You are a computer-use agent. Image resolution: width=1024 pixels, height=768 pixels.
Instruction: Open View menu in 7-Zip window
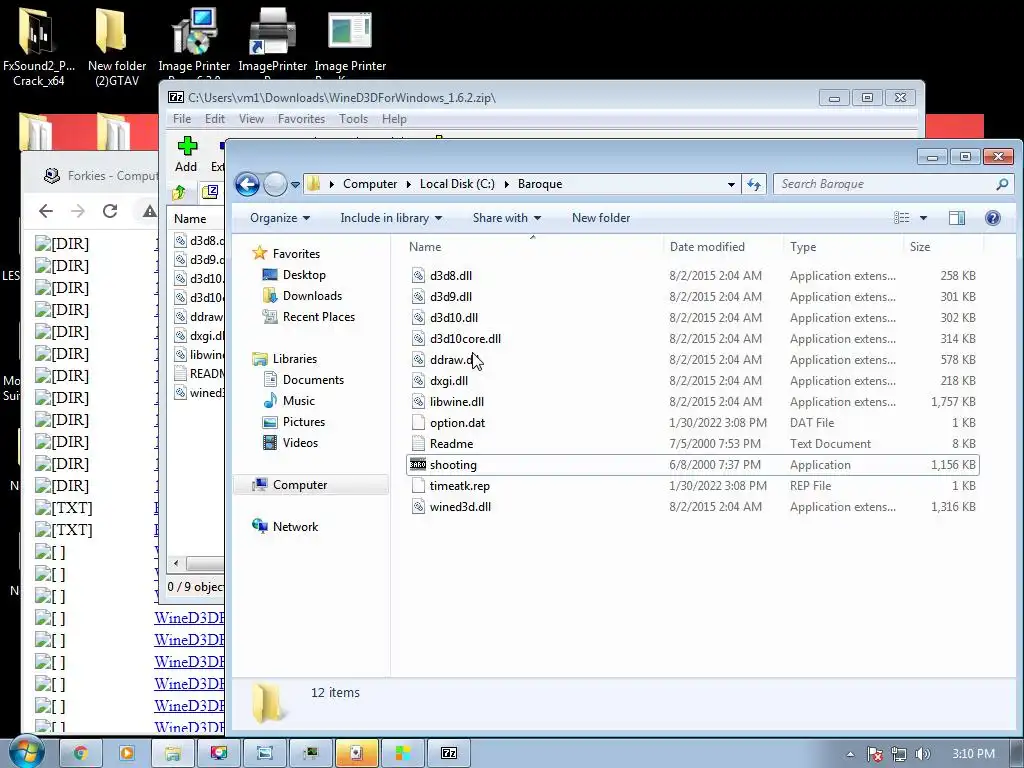tap(251, 119)
